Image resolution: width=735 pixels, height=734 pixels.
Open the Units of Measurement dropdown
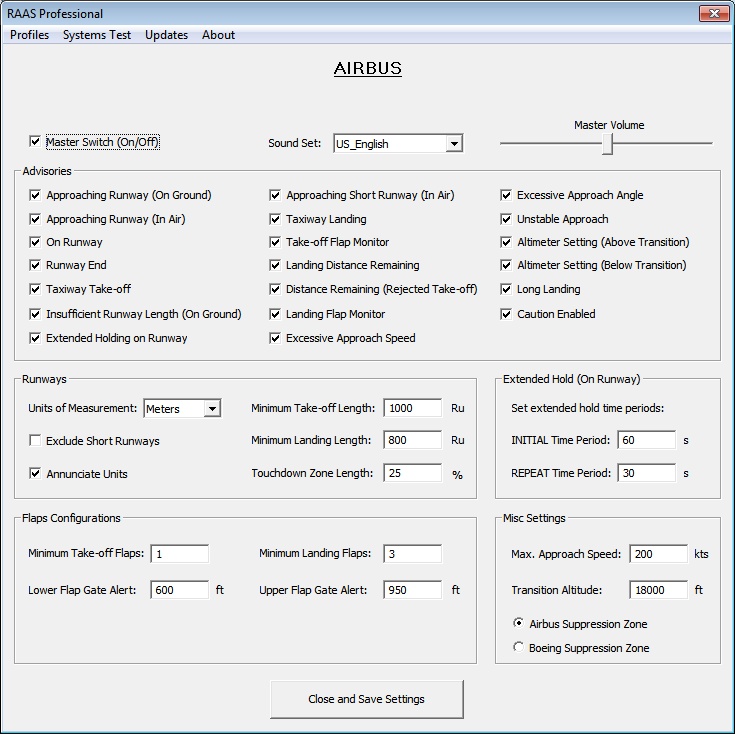(212, 408)
